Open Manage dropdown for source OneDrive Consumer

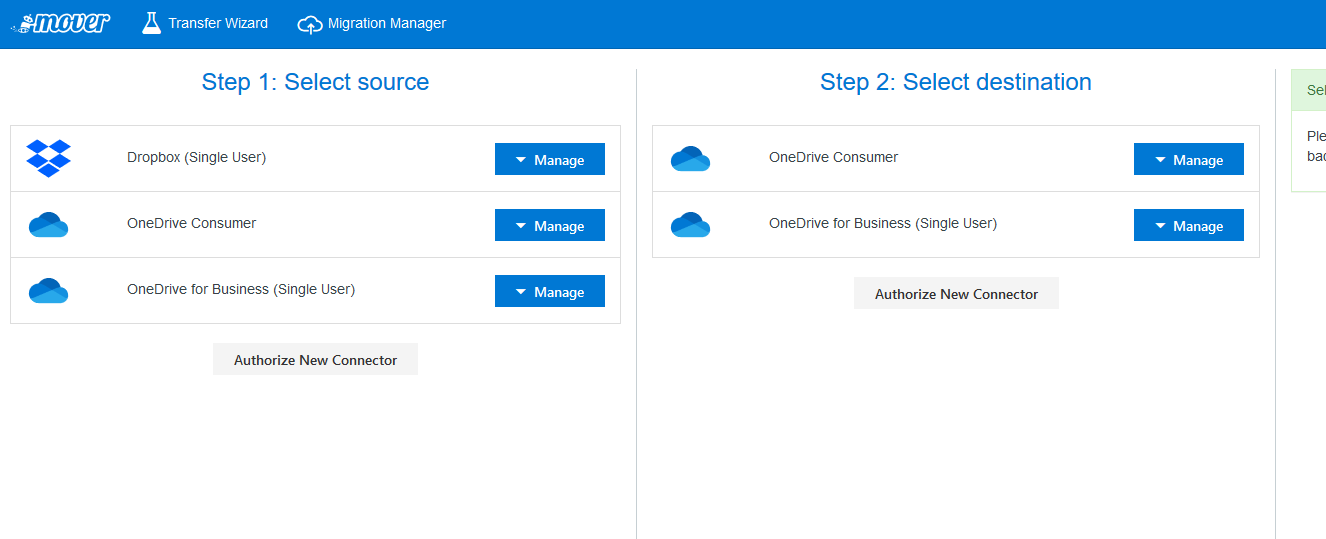(x=550, y=225)
